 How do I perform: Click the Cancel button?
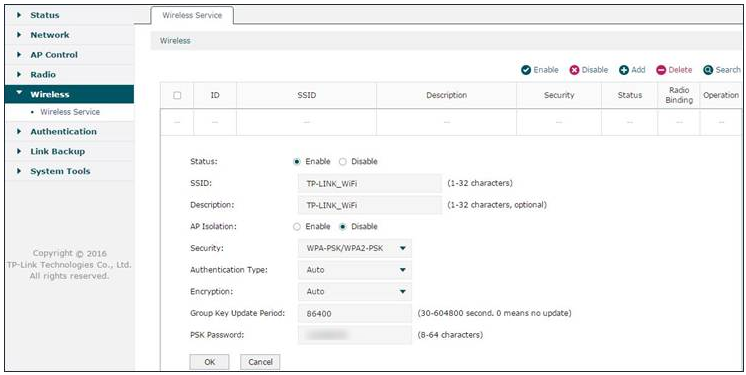click(260, 362)
